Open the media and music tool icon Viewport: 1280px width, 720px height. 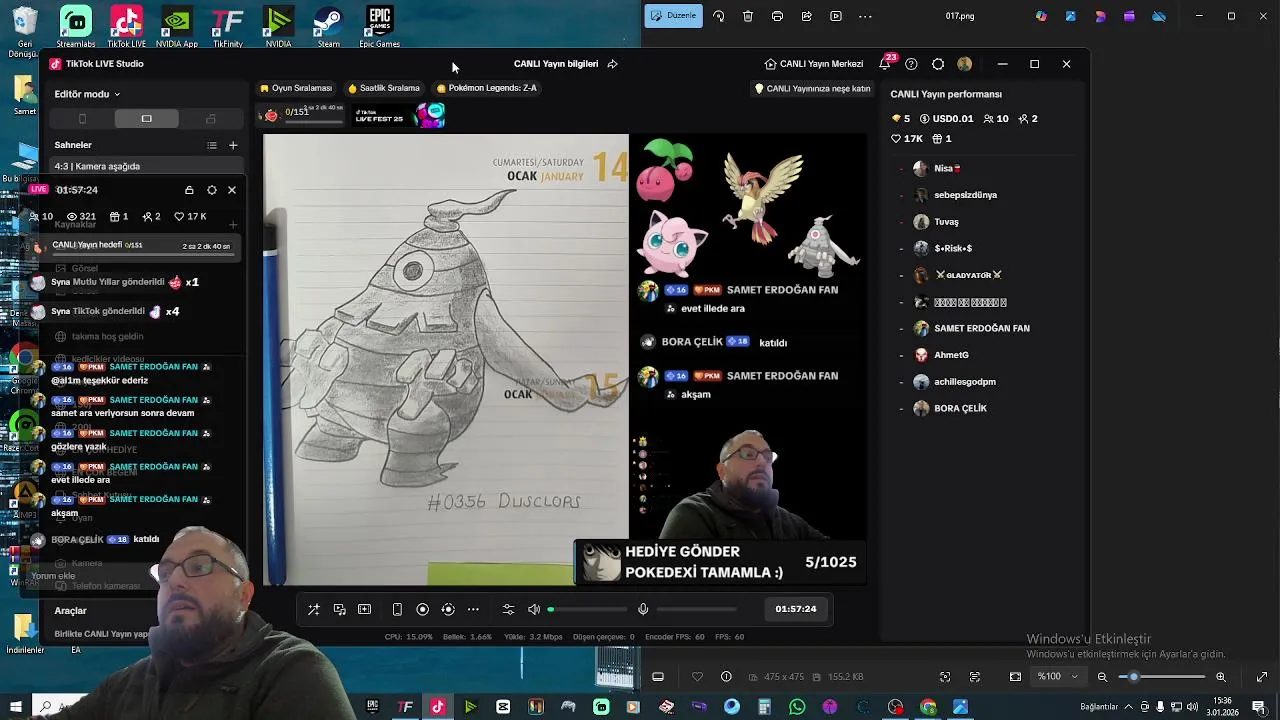coord(339,609)
